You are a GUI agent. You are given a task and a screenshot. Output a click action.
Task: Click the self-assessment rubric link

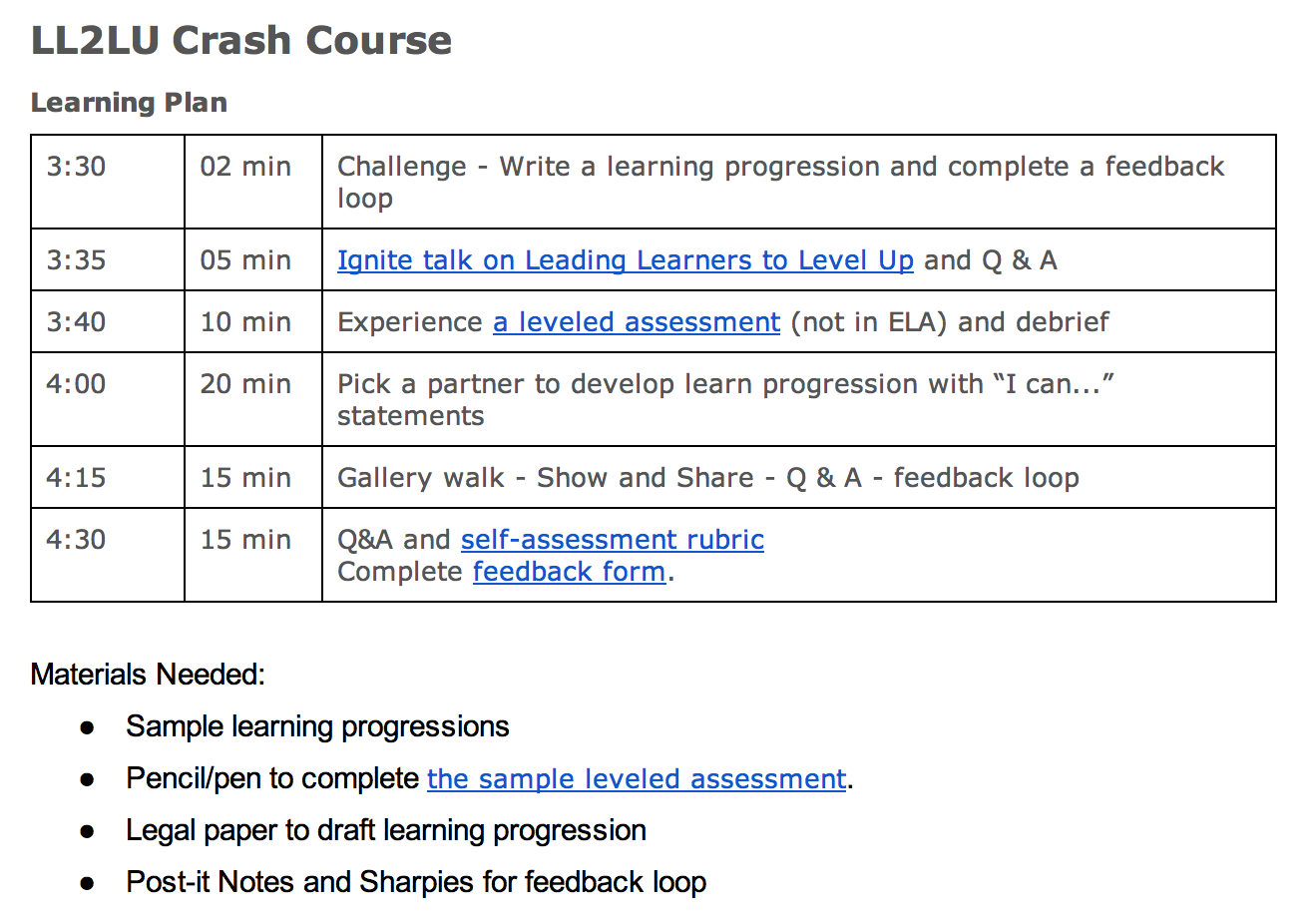(x=612, y=540)
